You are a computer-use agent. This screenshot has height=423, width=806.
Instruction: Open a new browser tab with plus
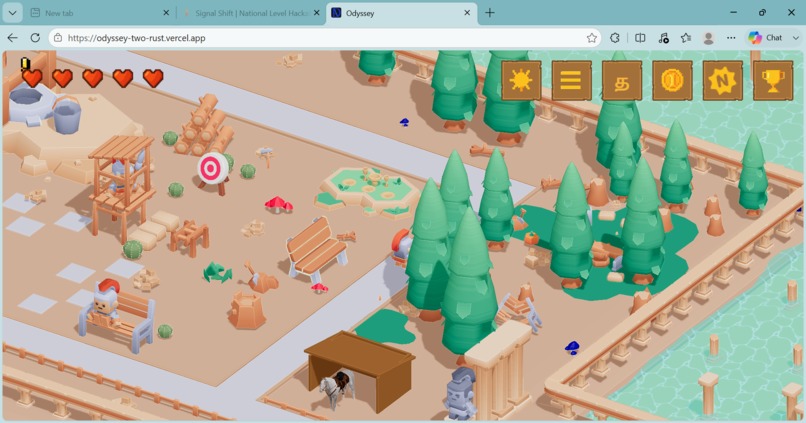click(x=489, y=13)
